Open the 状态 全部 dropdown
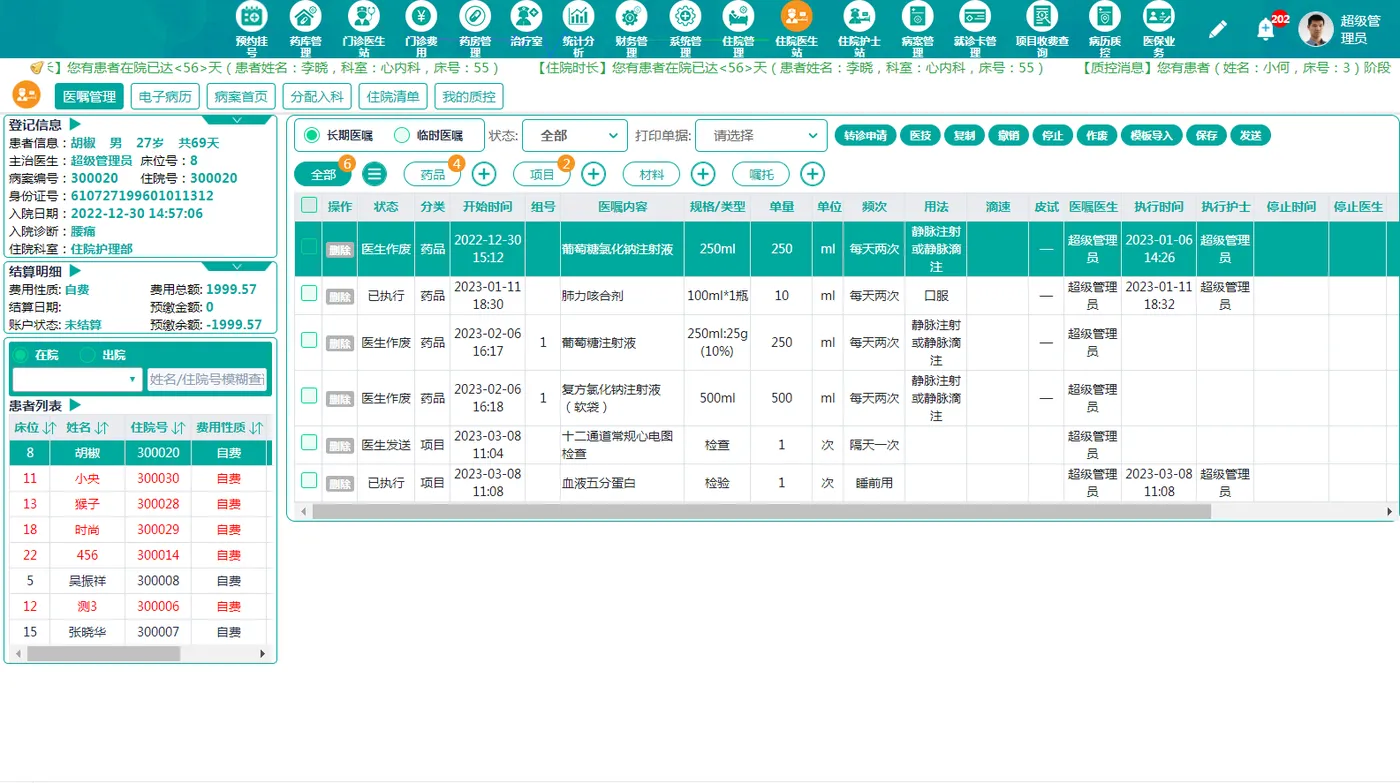 click(575, 136)
